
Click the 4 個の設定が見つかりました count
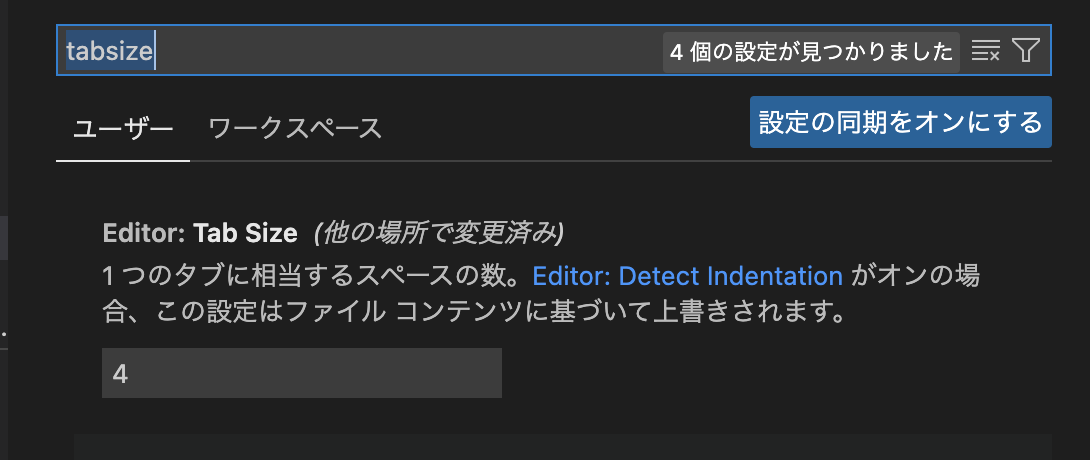811,51
